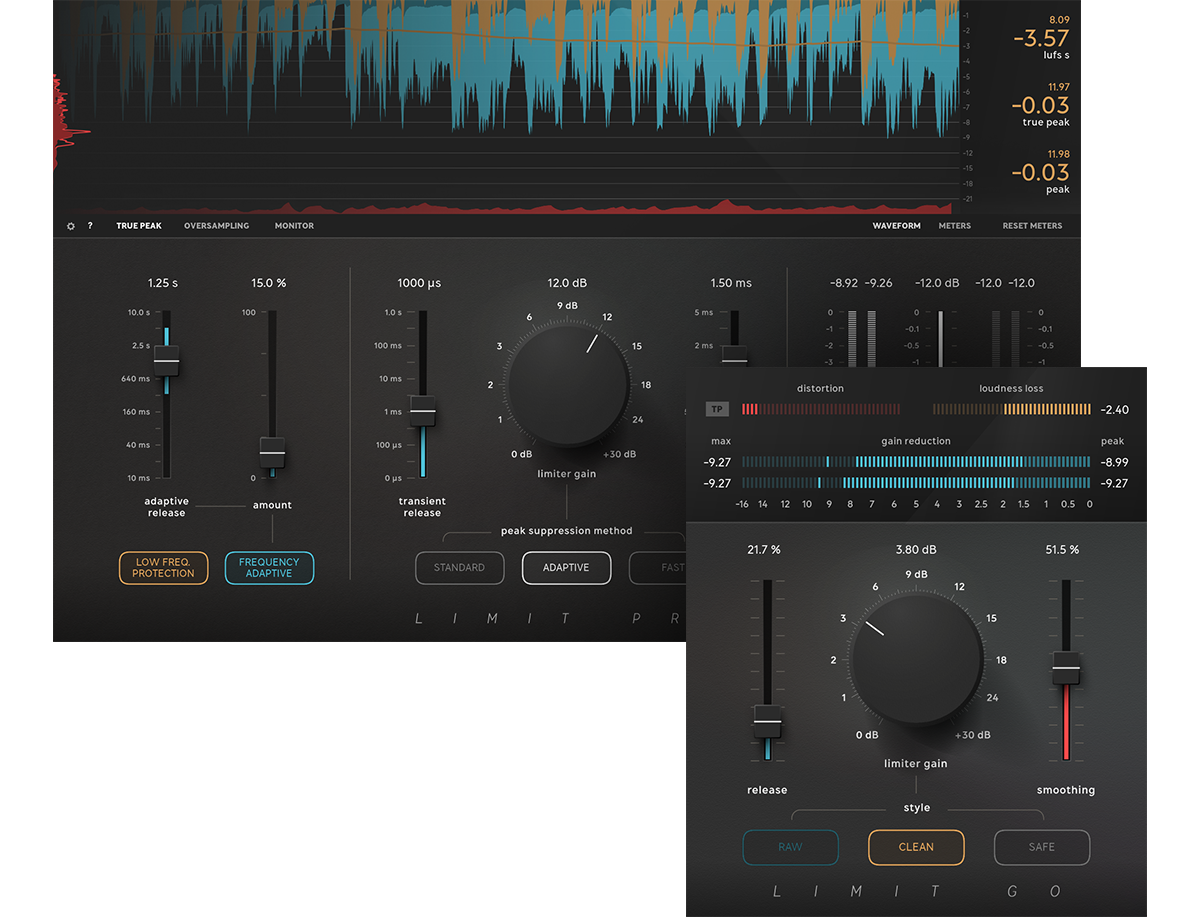Viewport: 1200px width, 917px height.
Task: Select RAW style in Limit Go
Action: pyautogui.click(x=790, y=847)
